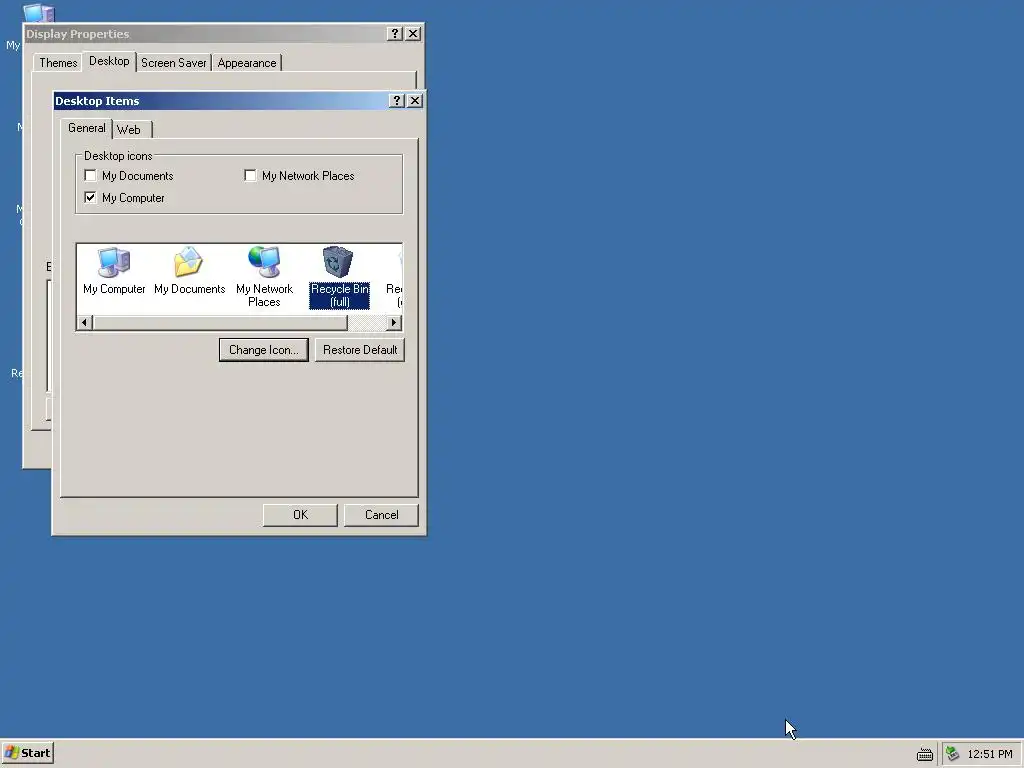Click the Restore Default button
1024x768 pixels.
point(360,350)
